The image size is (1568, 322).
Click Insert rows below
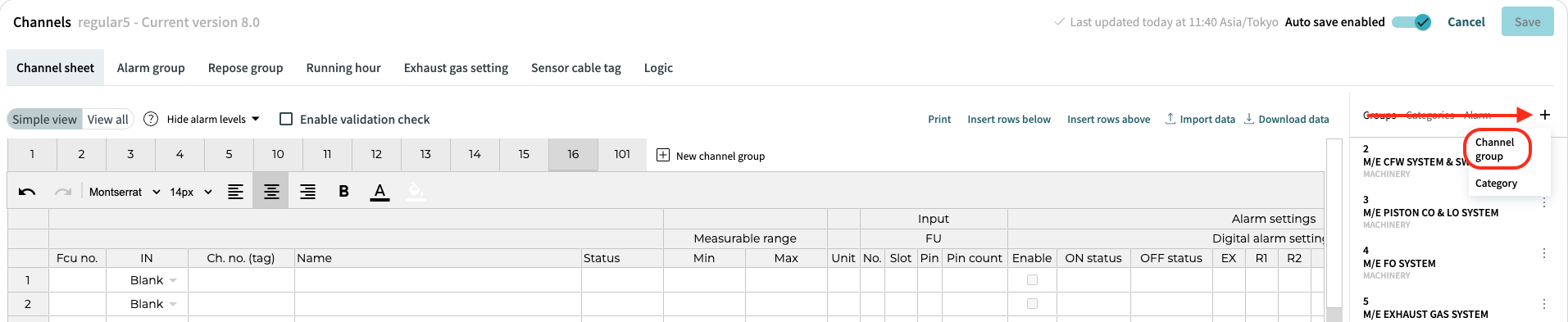tap(1009, 119)
